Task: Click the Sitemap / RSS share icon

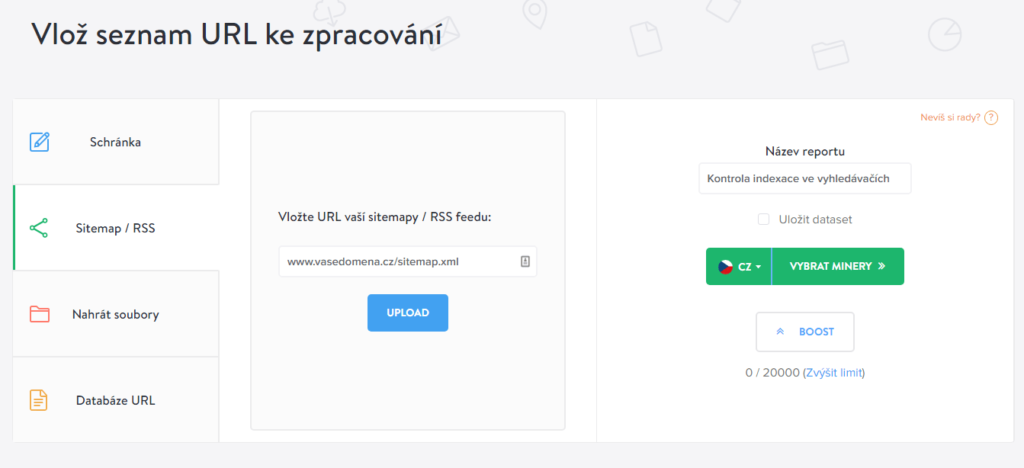Action: click(39, 227)
